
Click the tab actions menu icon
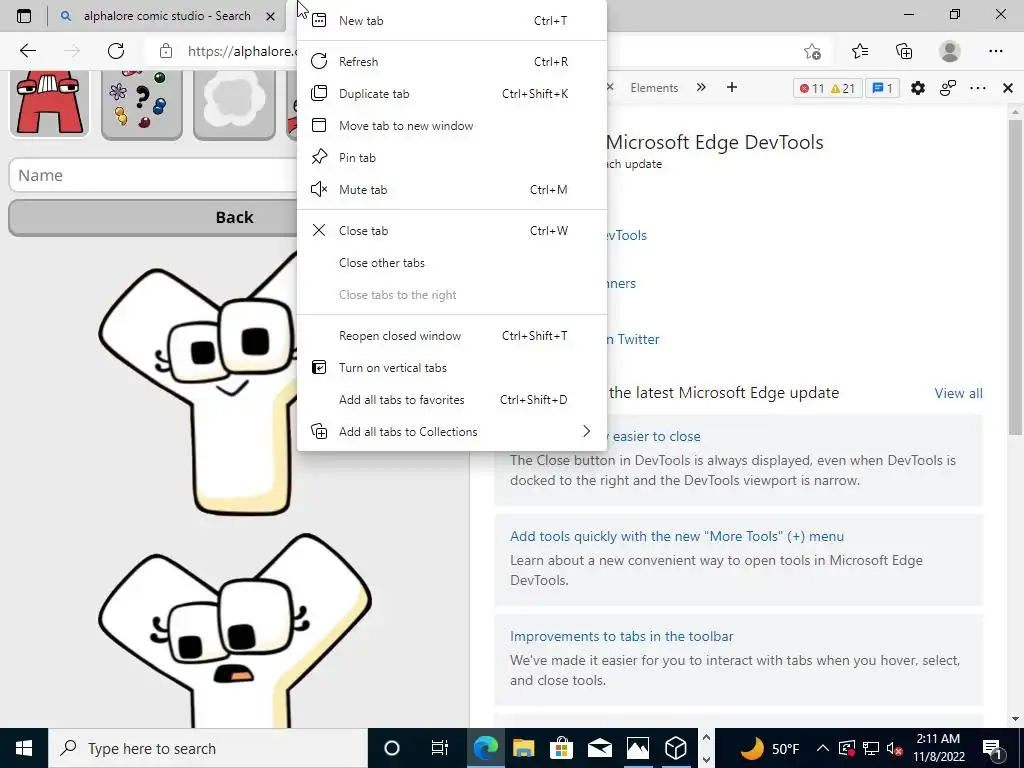tap(24, 16)
